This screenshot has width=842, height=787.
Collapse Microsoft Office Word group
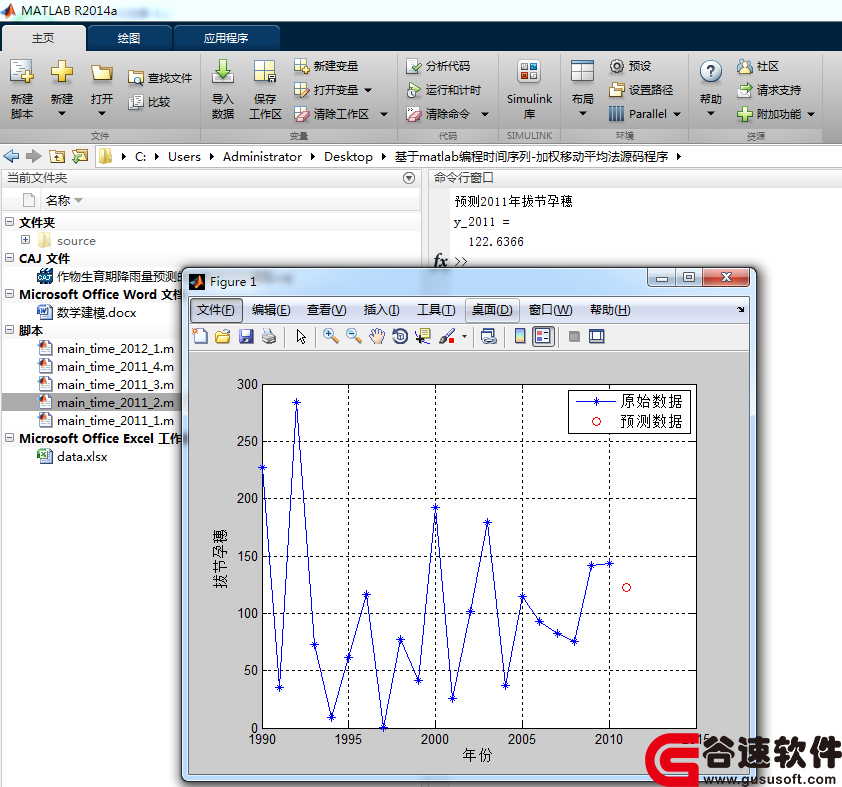tap(10, 294)
